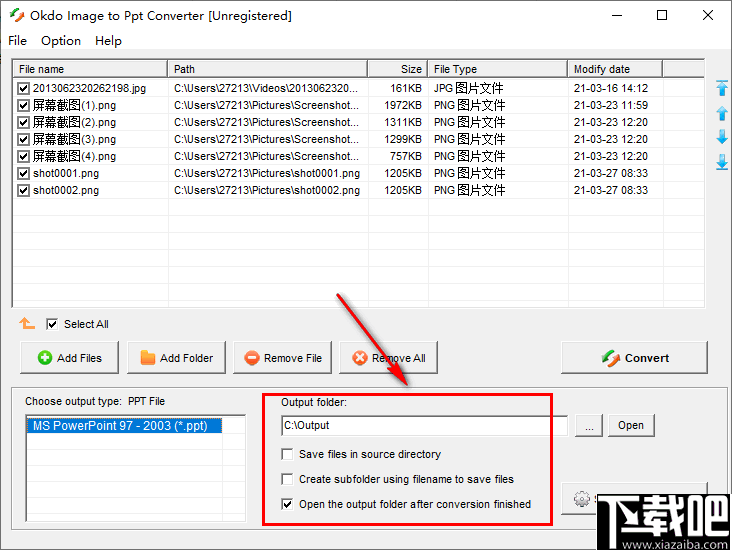Click the Add Files button
This screenshot has height=550, width=732.
(70, 358)
